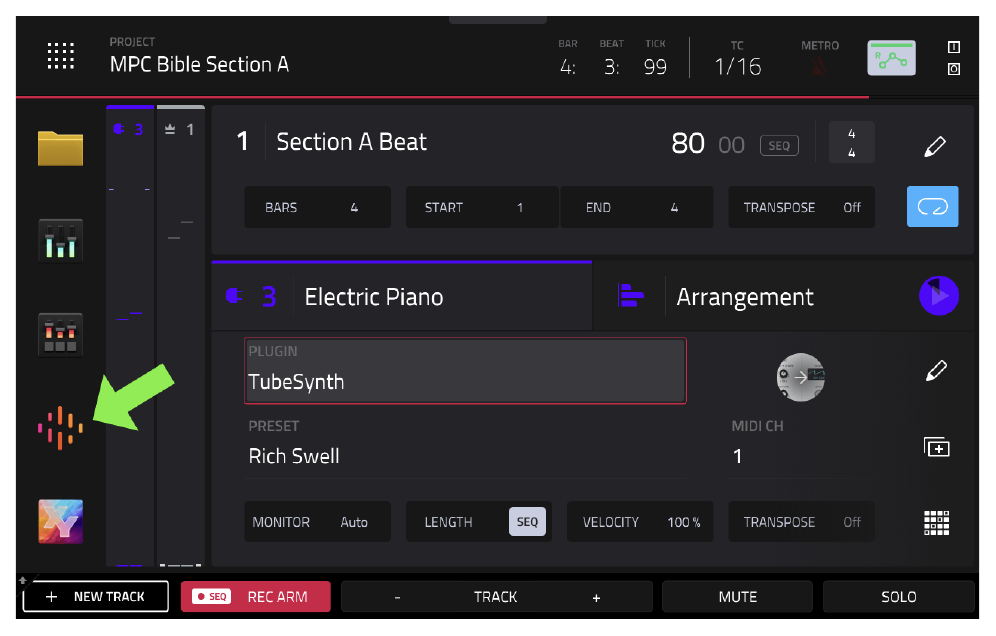The width and height of the screenshot is (996, 636).
Task: Change the MONITOR Auto setting
Action: (318, 522)
